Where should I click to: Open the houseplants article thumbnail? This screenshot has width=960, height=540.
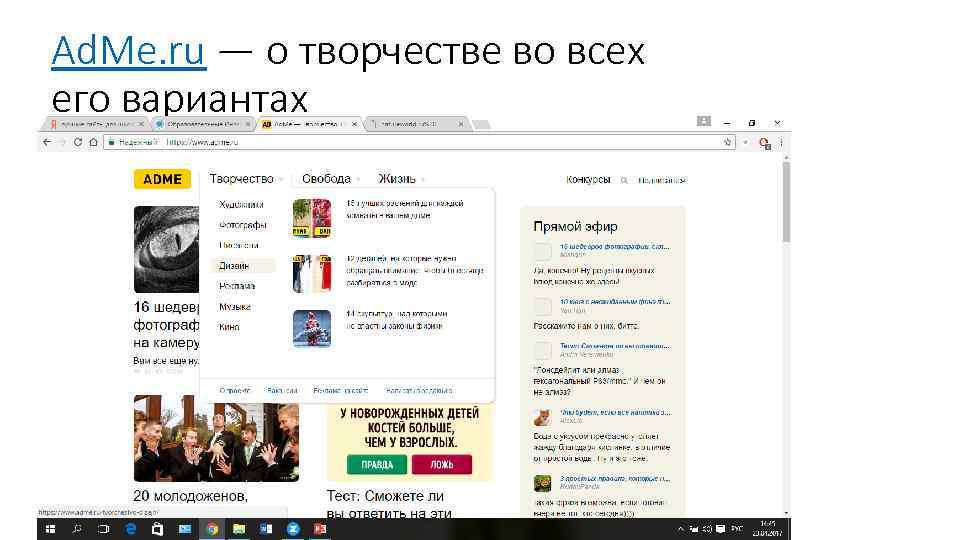pyautogui.click(x=312, y=218)
